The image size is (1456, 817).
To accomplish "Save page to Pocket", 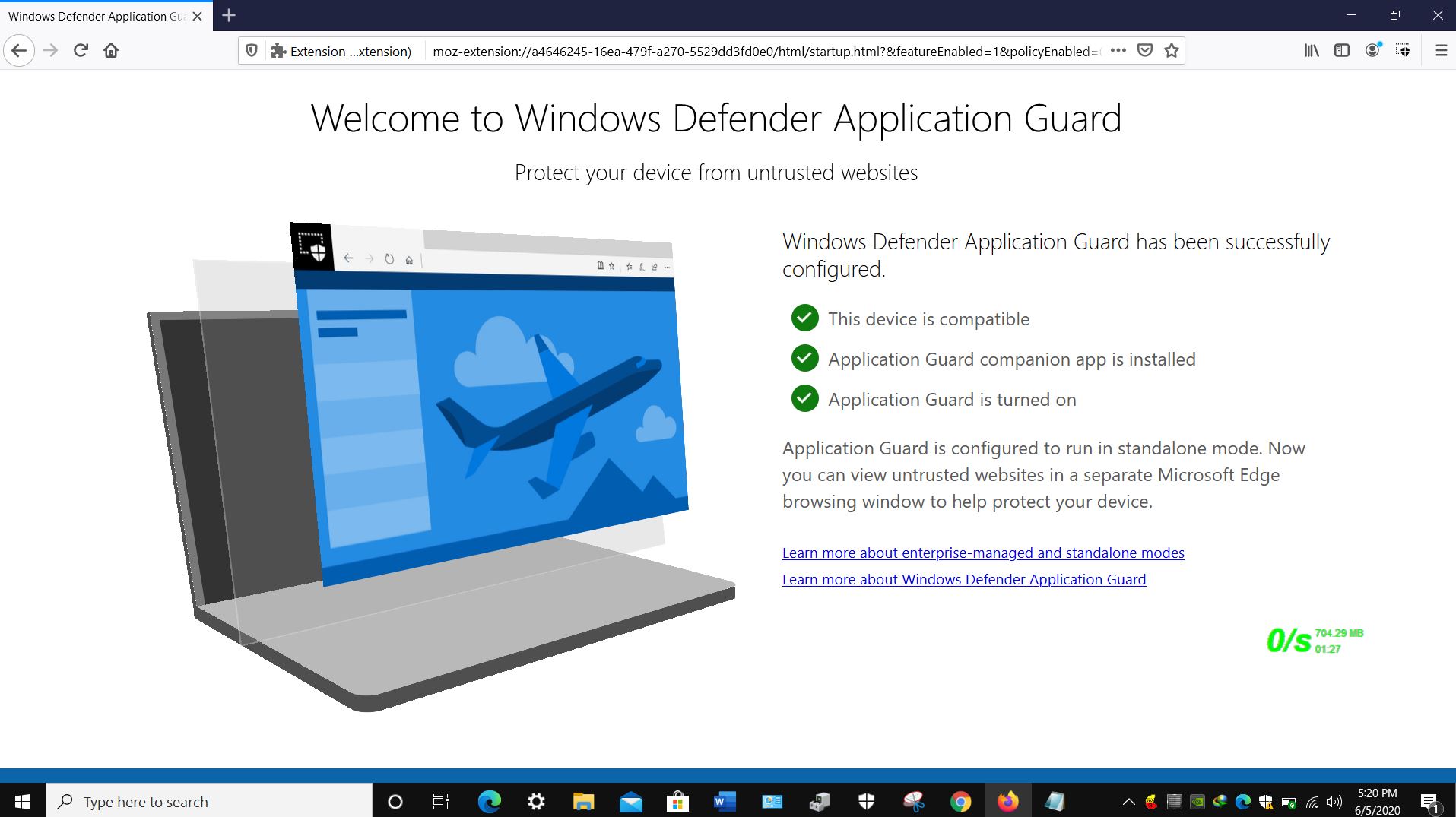I will (x=1145, y=51).
